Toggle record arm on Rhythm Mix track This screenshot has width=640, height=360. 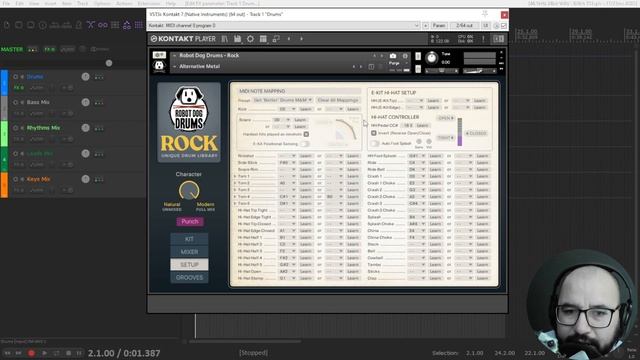[16, 128]
